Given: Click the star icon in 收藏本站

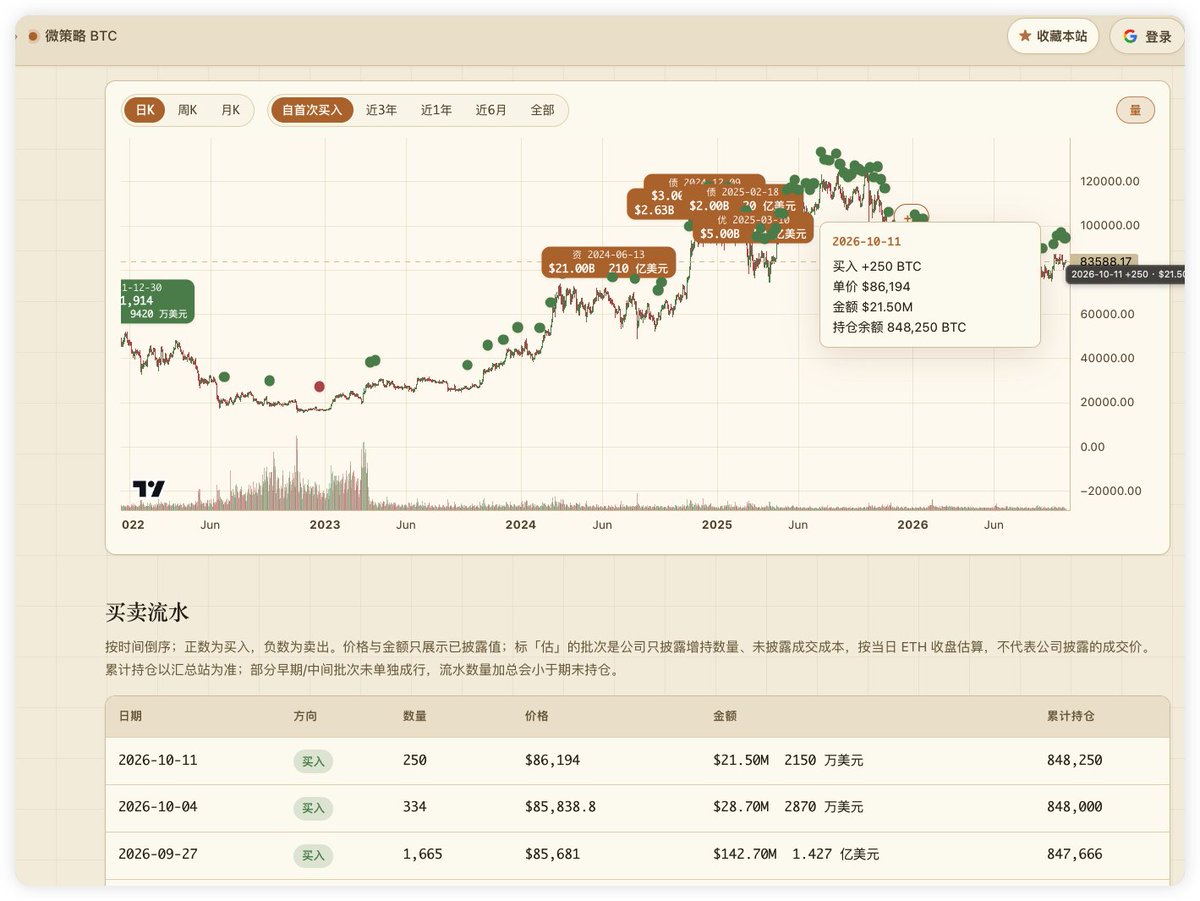Looking at the screenshot, I should [x=1025, y=36].
